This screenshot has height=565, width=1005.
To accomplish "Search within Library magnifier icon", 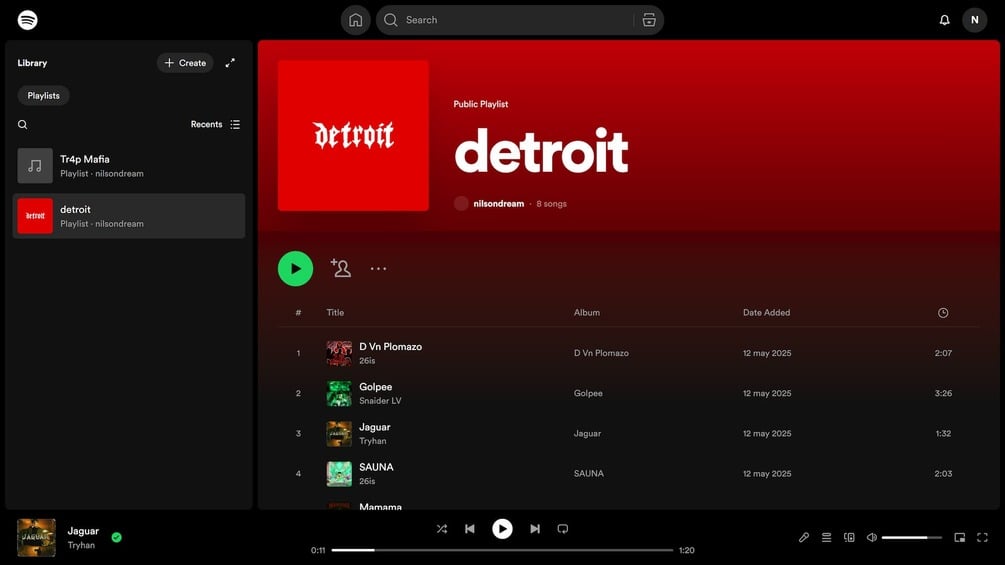I will [22, 124].
